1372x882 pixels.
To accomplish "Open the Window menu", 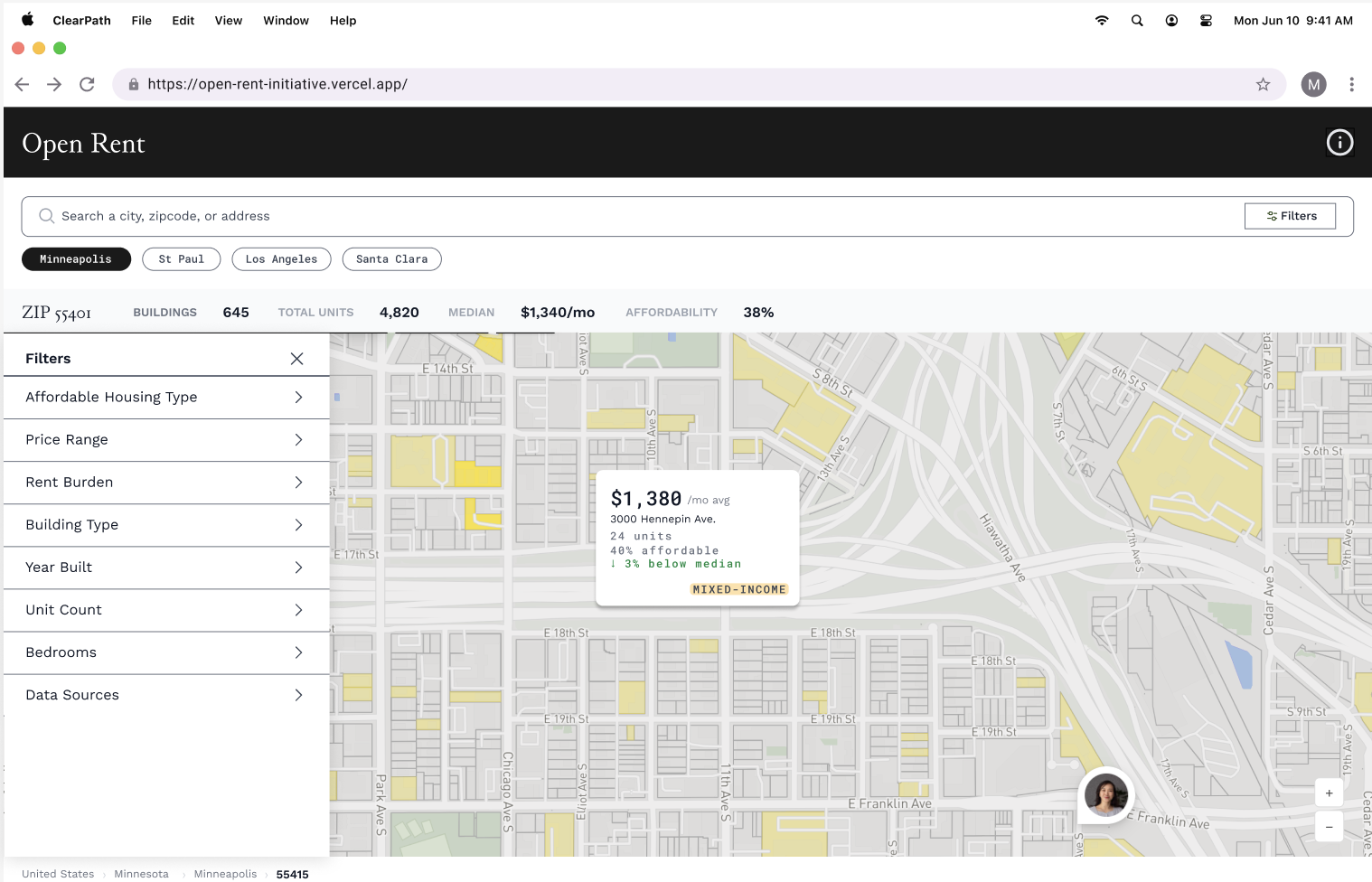I will pos(286,20).
